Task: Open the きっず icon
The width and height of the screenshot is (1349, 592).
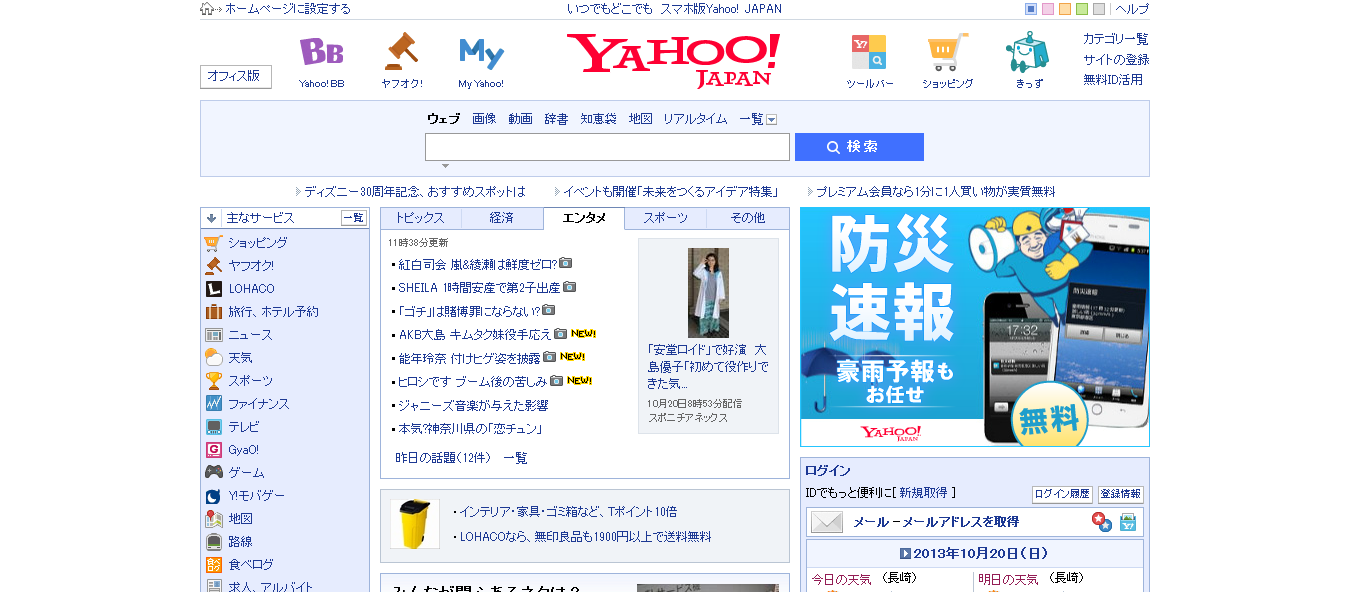Action: (1028, 52)
